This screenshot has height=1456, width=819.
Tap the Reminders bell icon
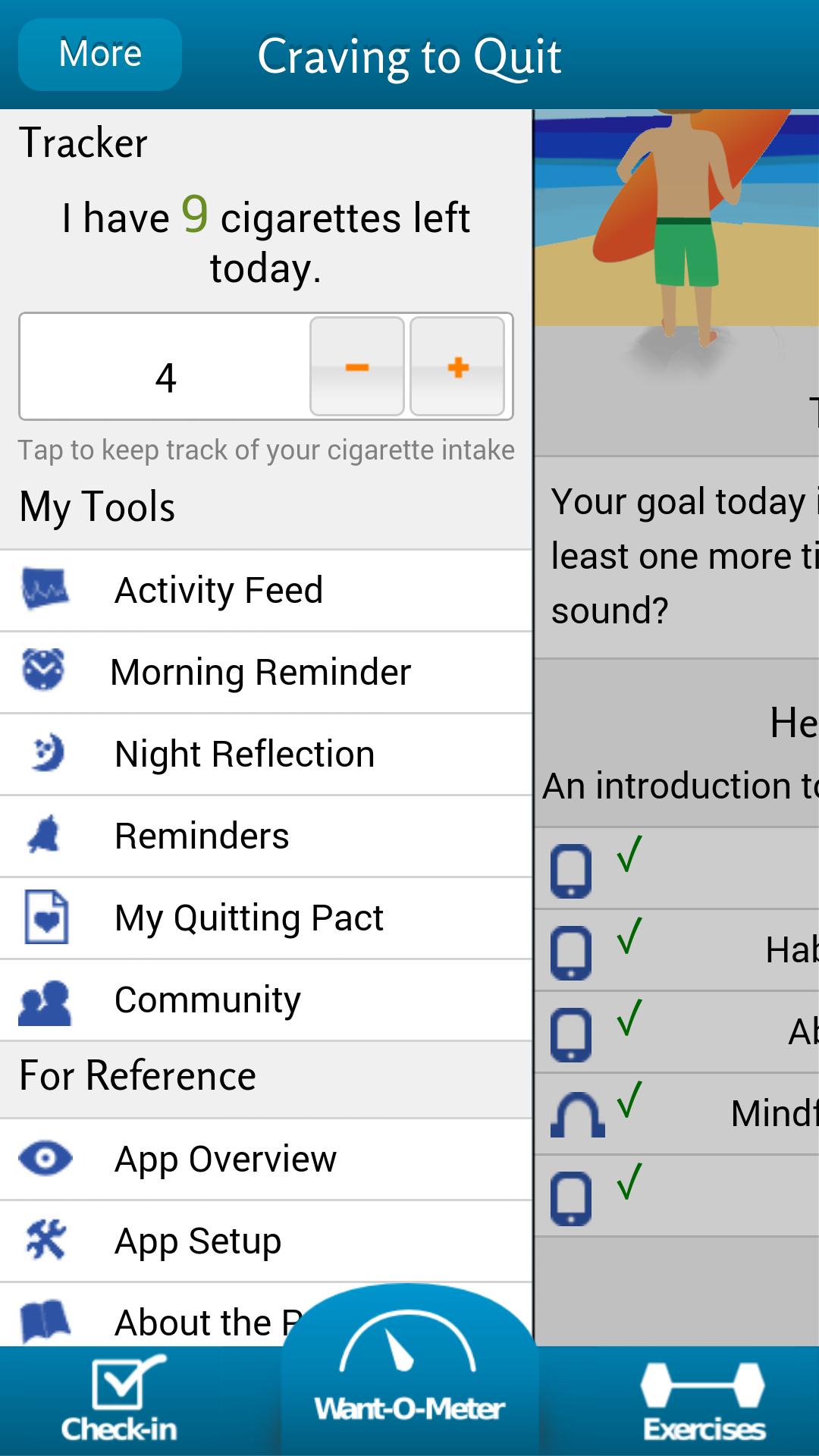[44, 836]
